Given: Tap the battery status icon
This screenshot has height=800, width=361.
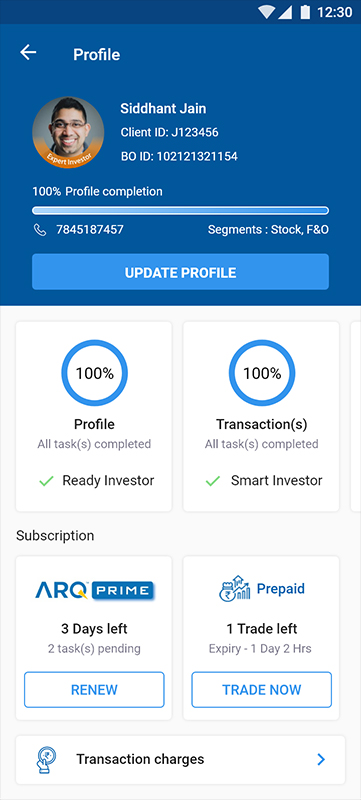Looking at the screenshot, I should click(x=305, y=12).
